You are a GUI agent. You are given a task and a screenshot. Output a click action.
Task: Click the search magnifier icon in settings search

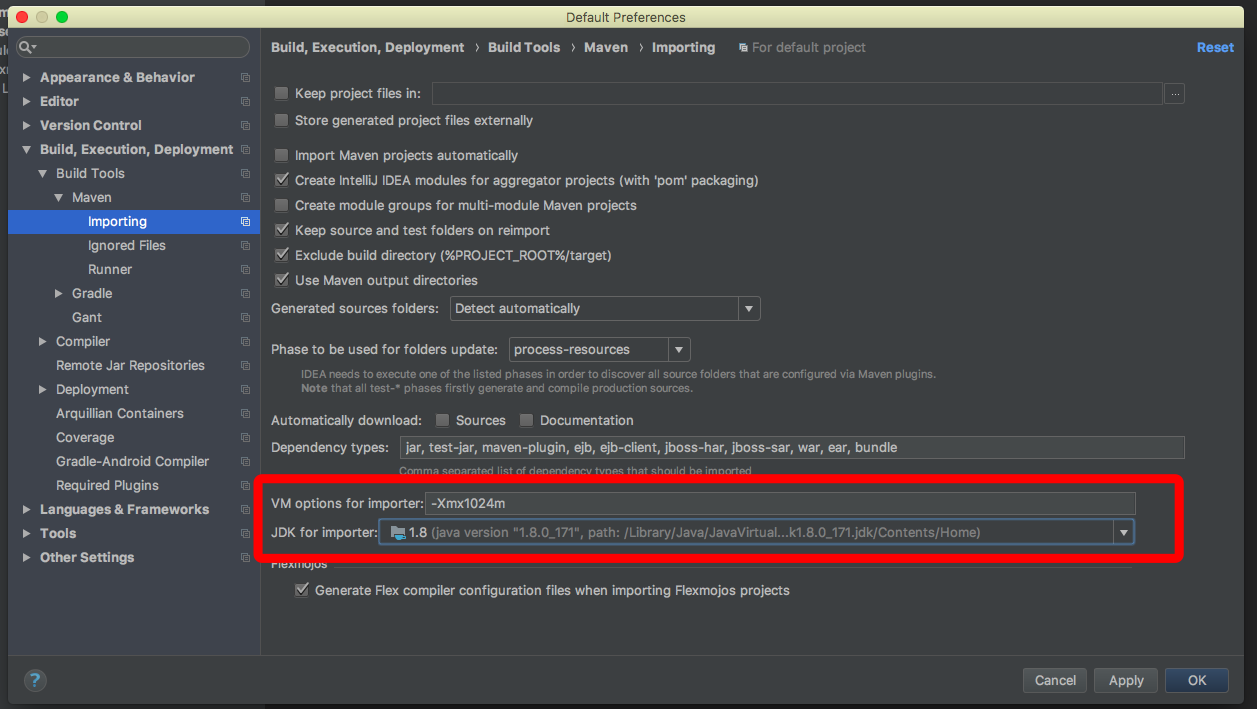(x=27, y=47)
